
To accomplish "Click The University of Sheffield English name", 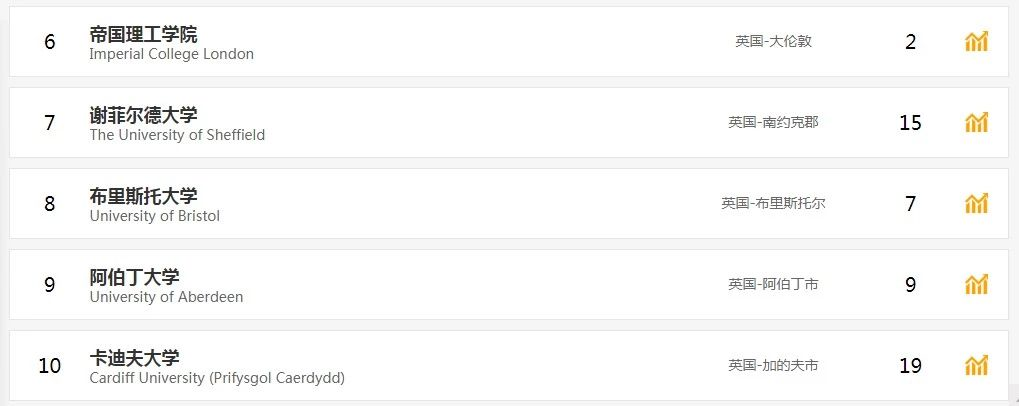I will (177, 135).
